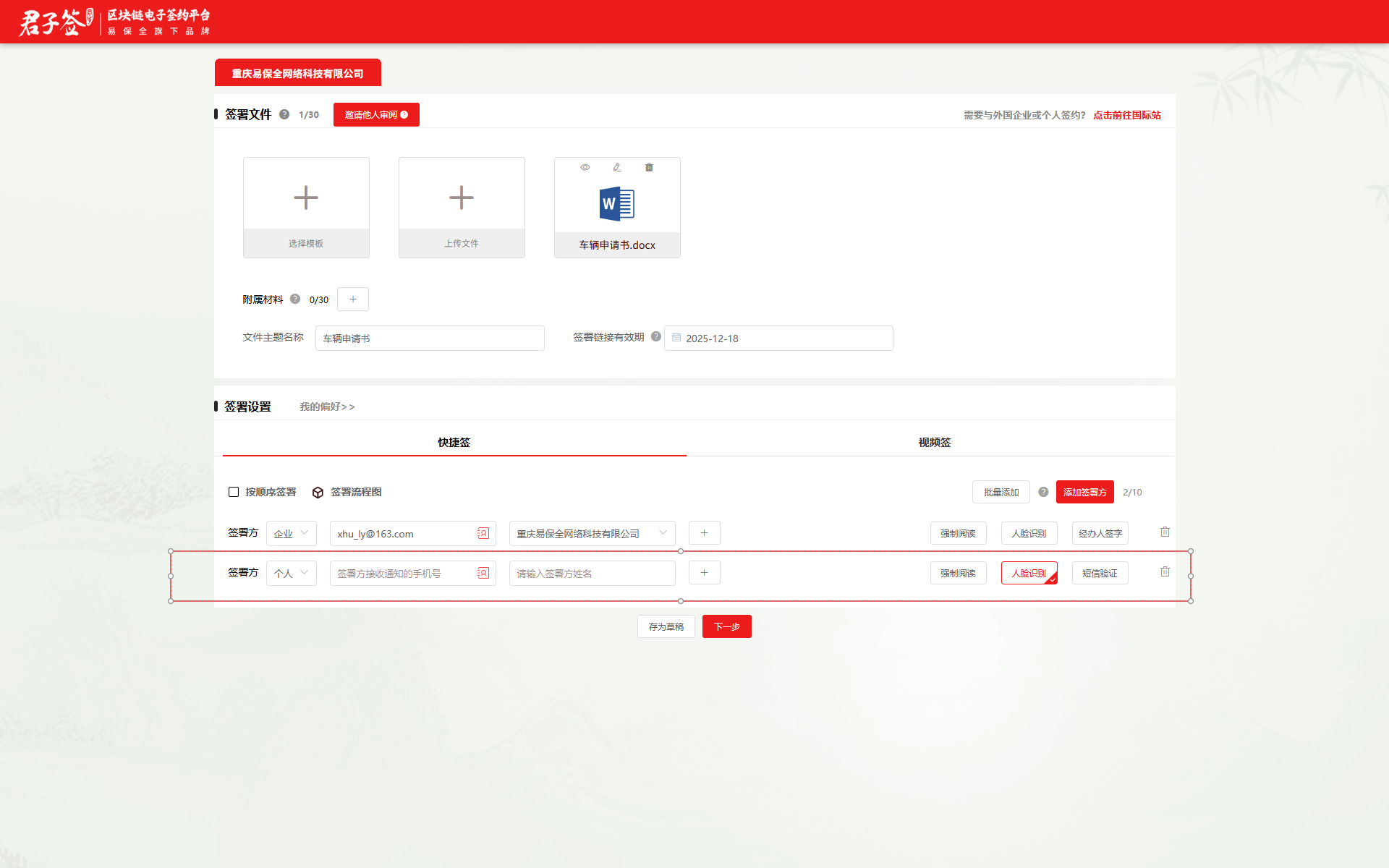Open the 重庆易保全网络科技有限公司 company dropdown

point(591,533)
